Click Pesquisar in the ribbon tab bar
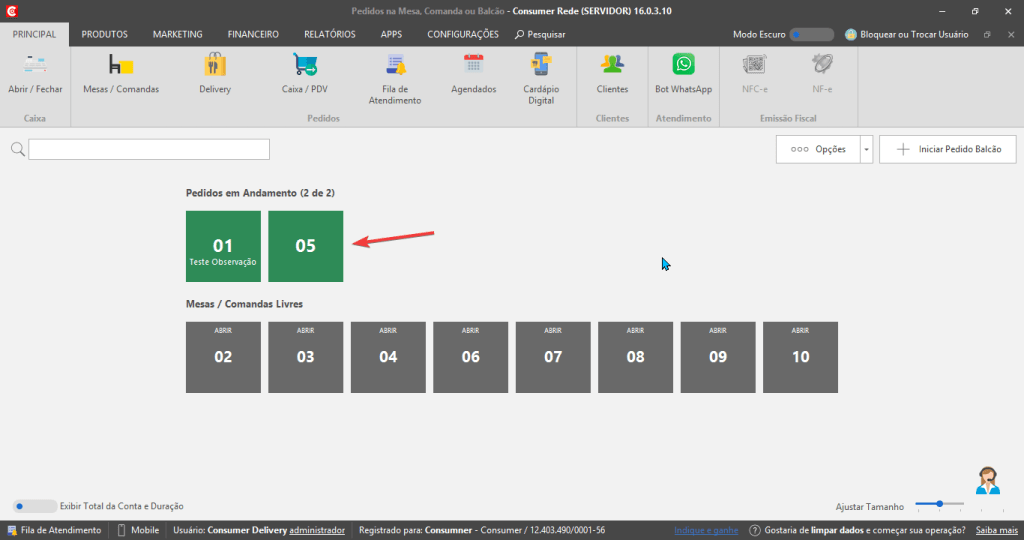This screenshot has width=1024, height=540. pyautogui.click(x=540, y=35)
